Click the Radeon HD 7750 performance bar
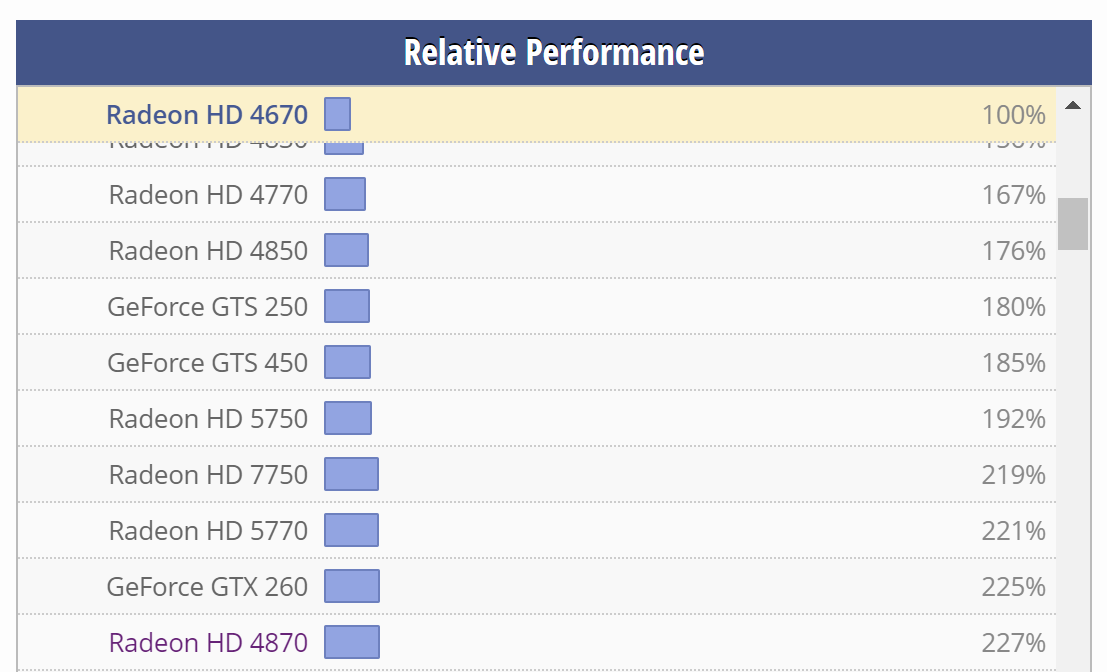The height and width of the screenshot is (672, 1107). [351, 474]
